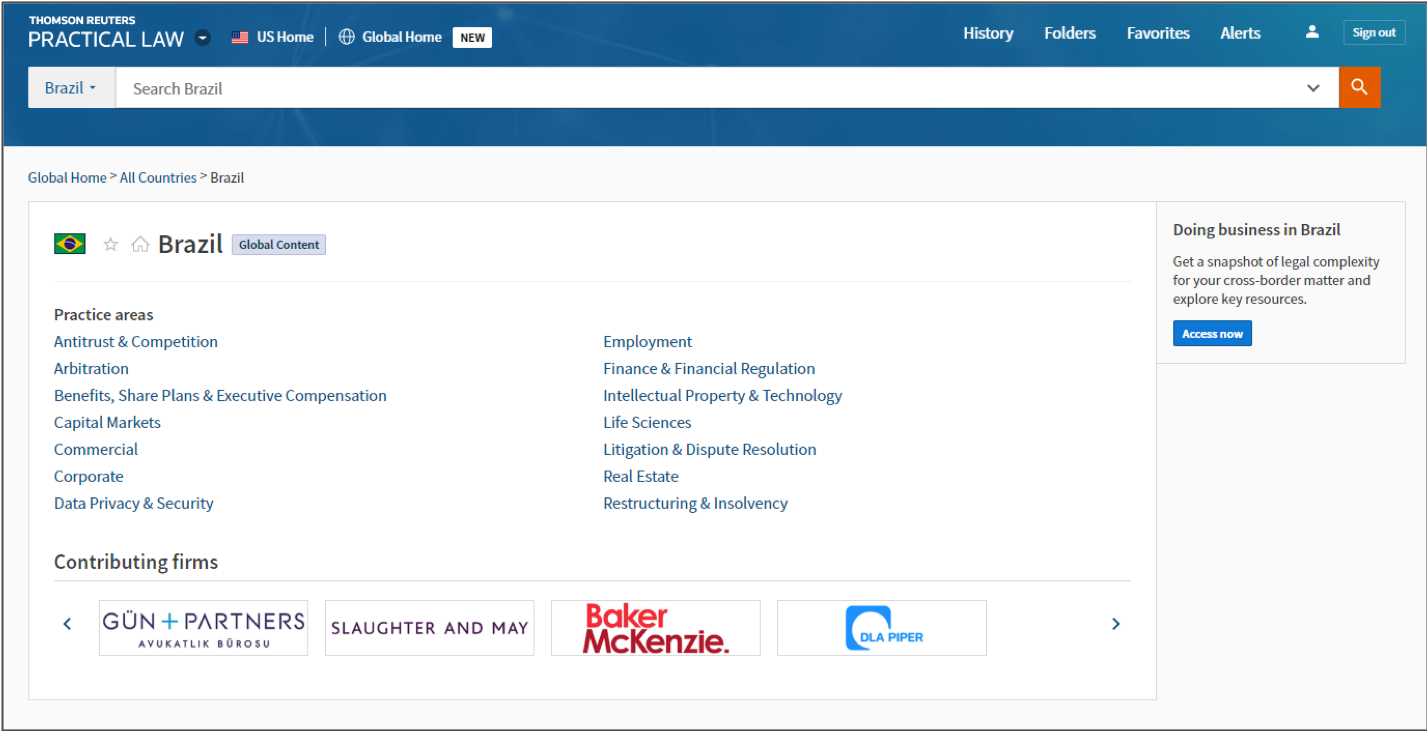Click the globe icon beside Global Home
The height and width of the screenshot is (731, 1427).
click(347, 37)
